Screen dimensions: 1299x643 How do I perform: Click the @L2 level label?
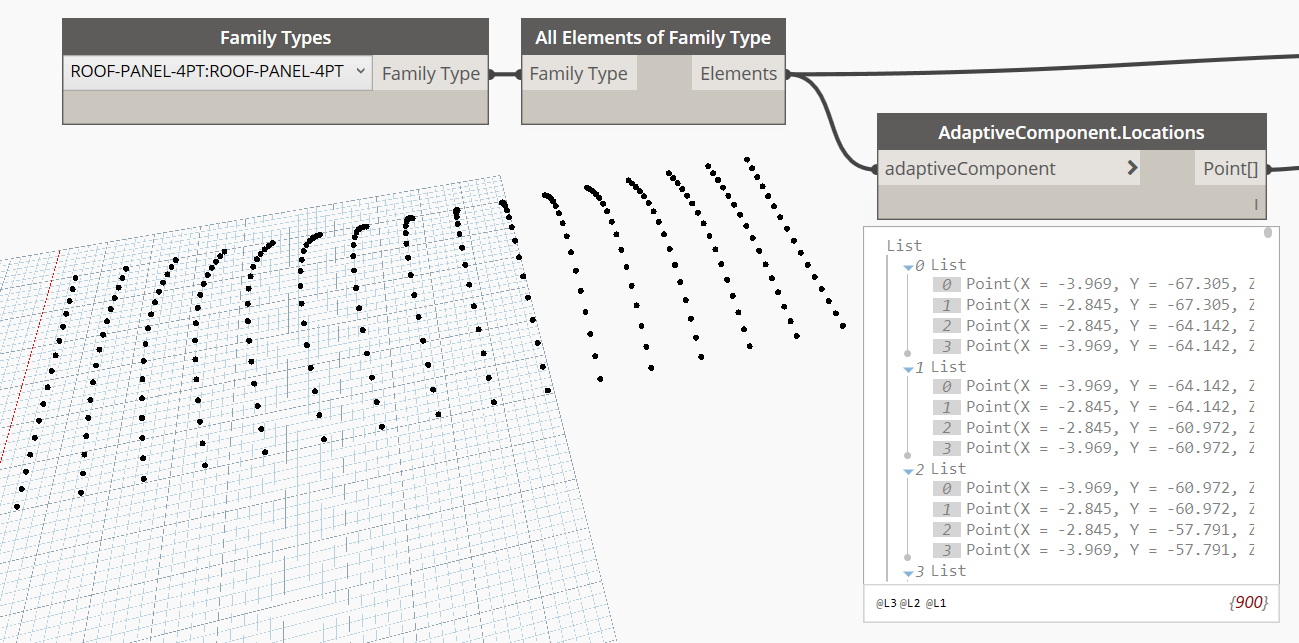click(910, 603)
